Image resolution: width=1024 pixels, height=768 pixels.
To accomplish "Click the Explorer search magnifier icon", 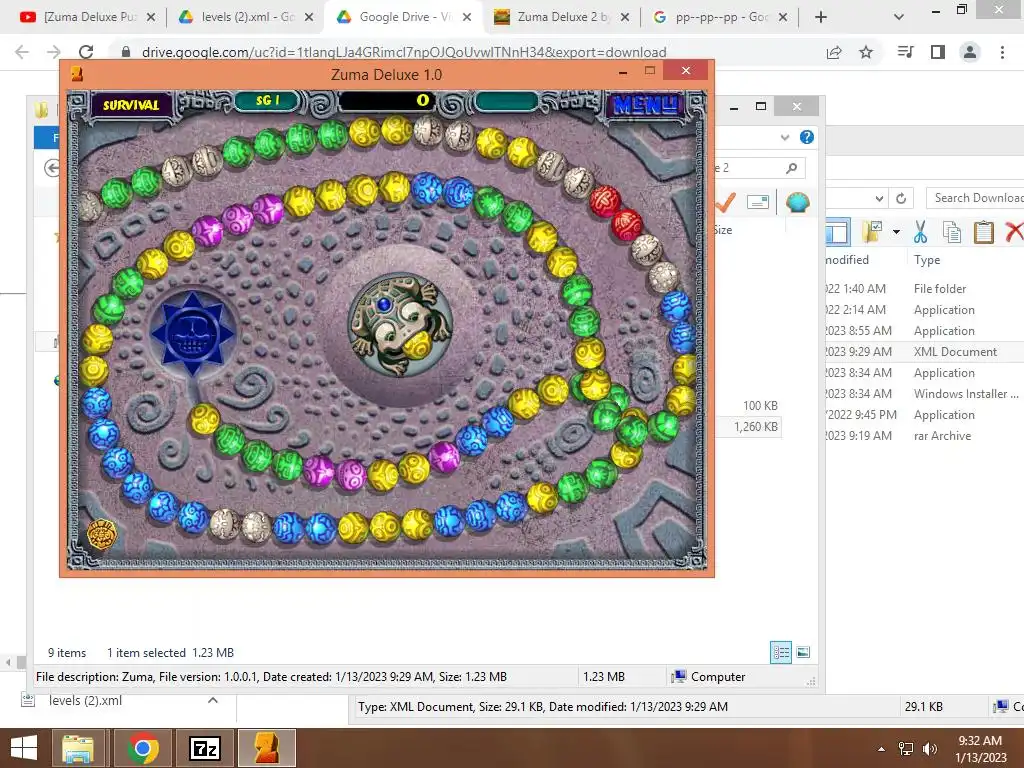I will pyautogui.click(x=792, y=168).
